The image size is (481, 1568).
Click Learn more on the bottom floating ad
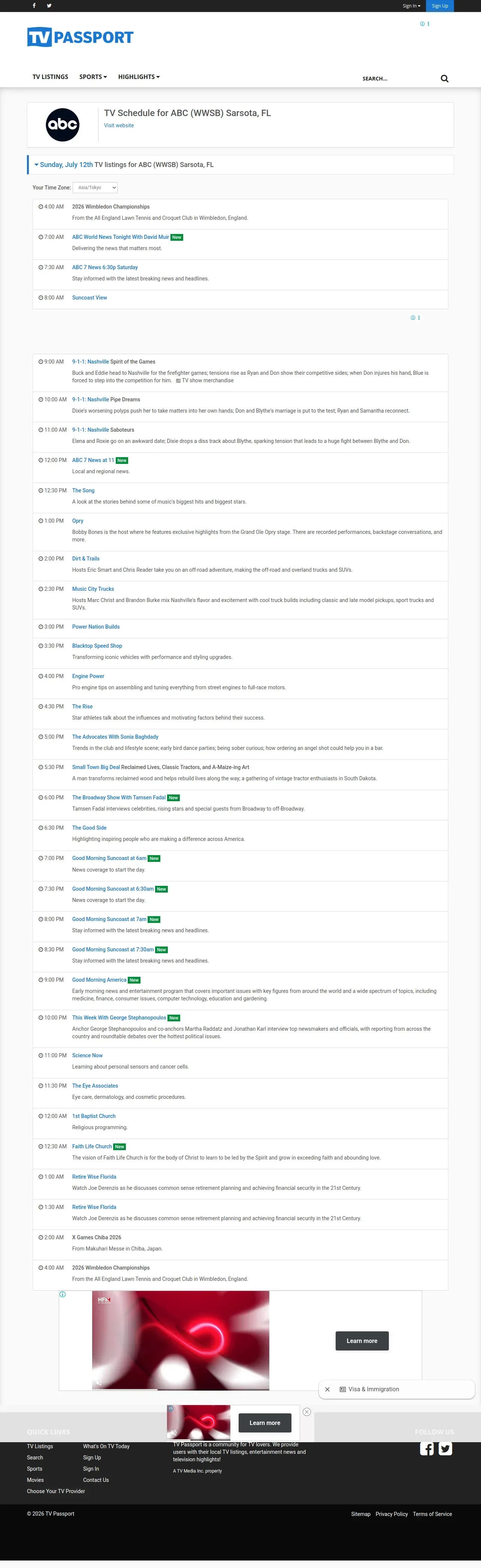pyautogui.click(x=265, y=1423)
